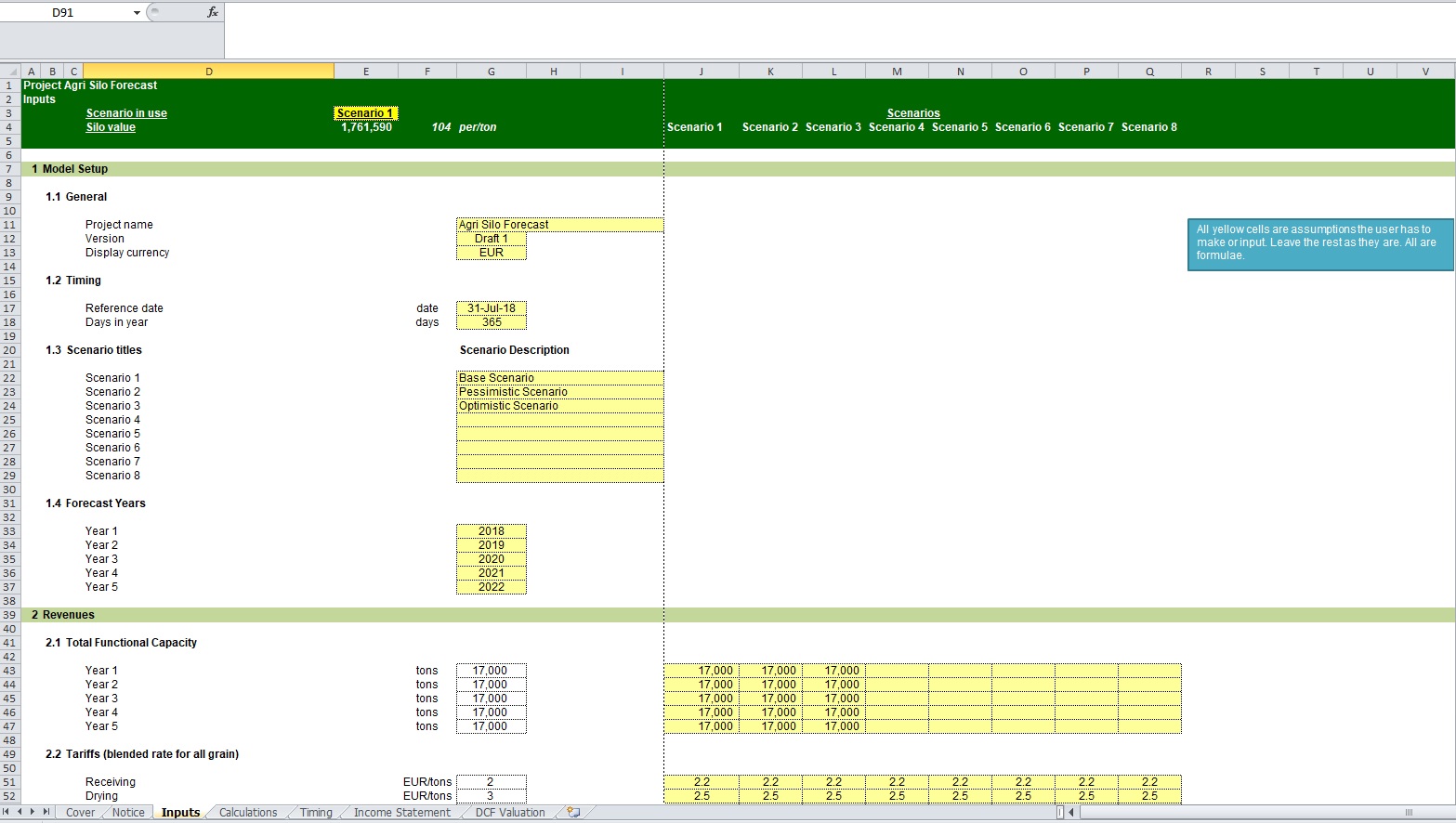Select Forecast Year 5 cell 2022
1456x823 pixels.
coord(492,587)
